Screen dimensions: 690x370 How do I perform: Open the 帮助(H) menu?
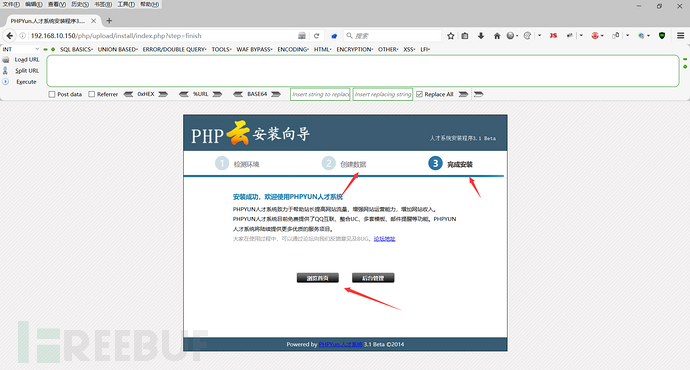tap(150, 4)
